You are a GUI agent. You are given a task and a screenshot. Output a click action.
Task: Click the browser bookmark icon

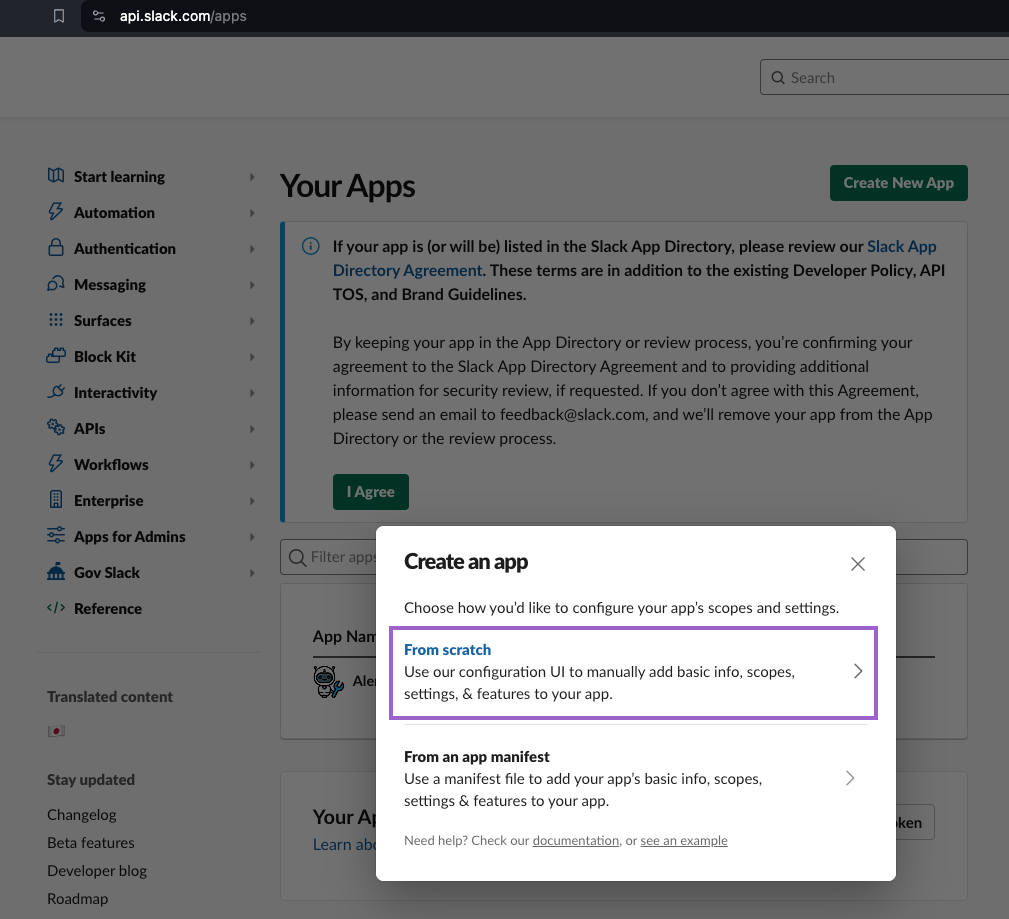(x=59, y=16)
